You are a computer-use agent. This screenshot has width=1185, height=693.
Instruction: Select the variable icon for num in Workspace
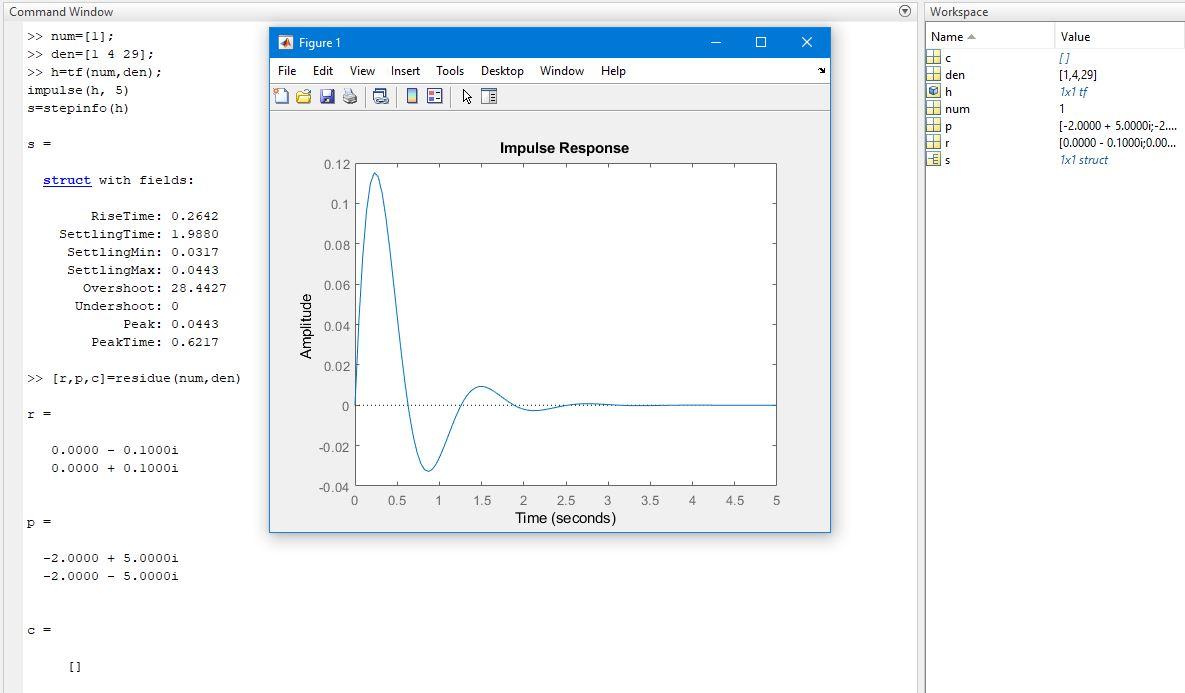pyautogui.click(x=933, y=108)
